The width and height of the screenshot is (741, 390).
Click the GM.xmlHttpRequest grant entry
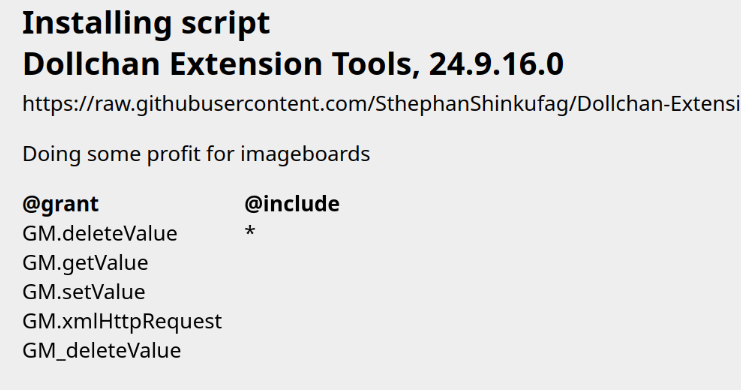[x=122, y=322]
